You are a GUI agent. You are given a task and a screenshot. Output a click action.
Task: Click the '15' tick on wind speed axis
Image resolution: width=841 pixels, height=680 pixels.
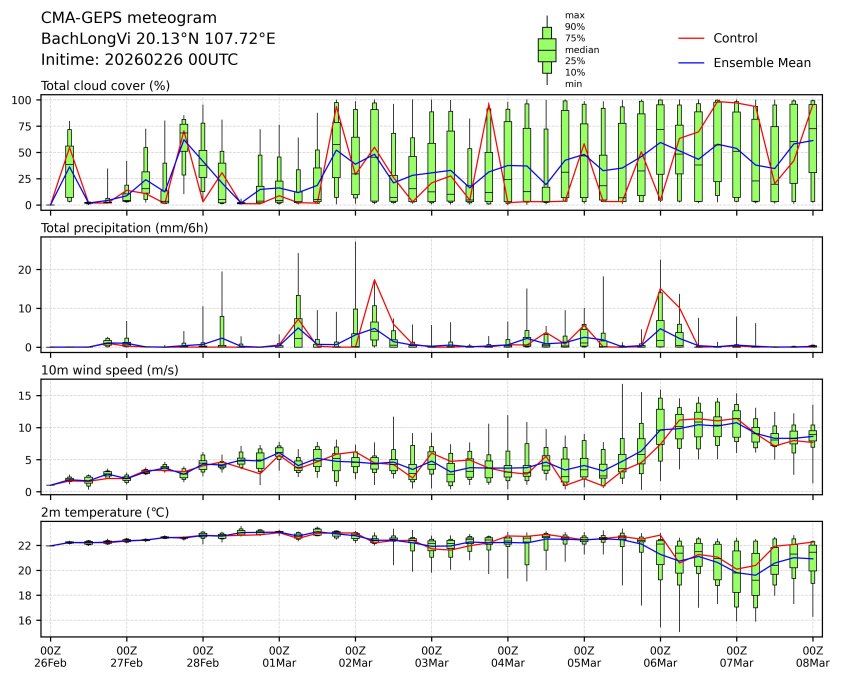(26, 396)
